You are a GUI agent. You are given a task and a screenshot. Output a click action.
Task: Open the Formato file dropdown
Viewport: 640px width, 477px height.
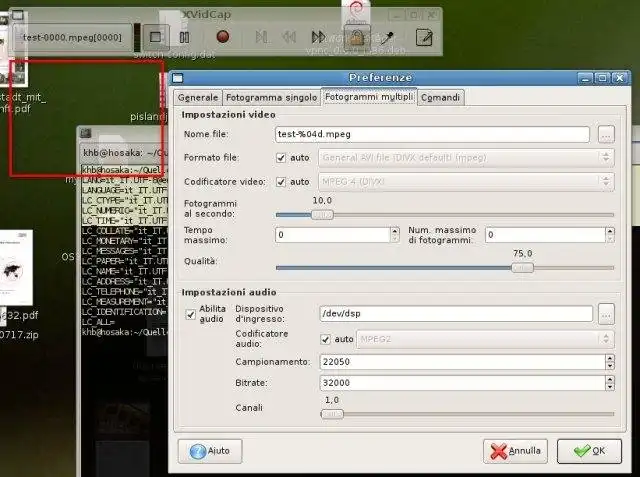click(466, 158)
